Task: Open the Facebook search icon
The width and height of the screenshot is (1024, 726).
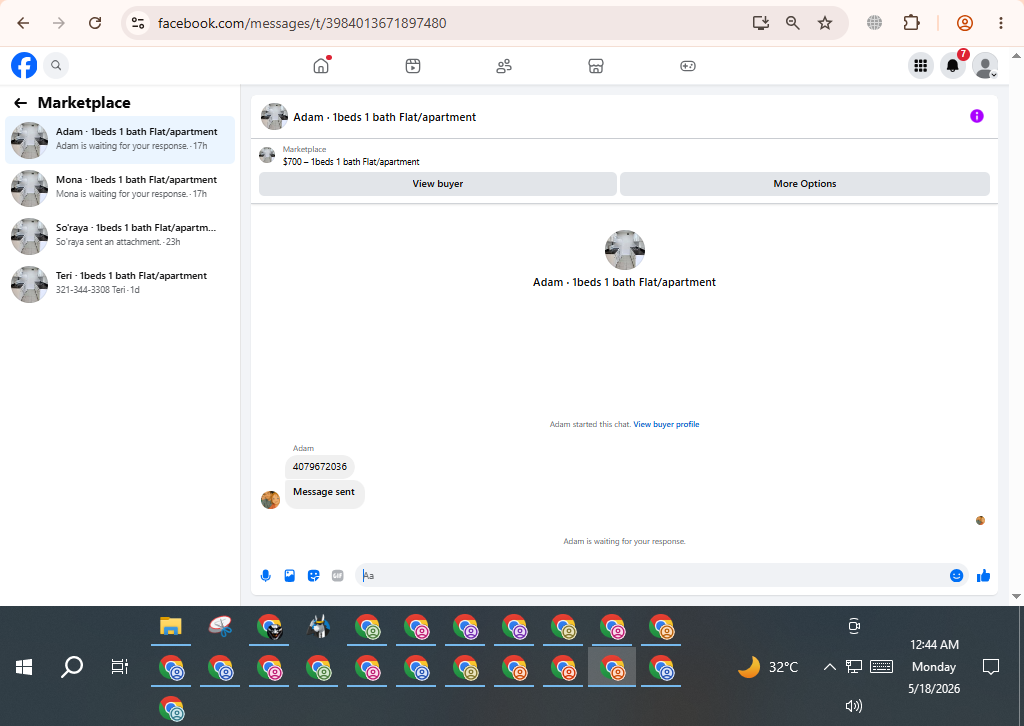Action: click(56, 65)
